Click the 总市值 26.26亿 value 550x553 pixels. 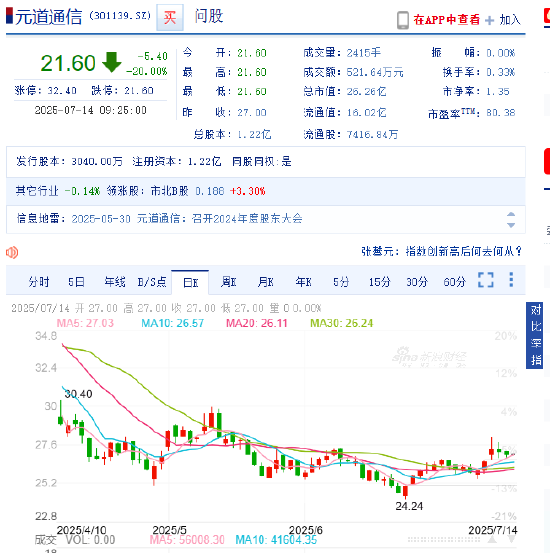367,92
